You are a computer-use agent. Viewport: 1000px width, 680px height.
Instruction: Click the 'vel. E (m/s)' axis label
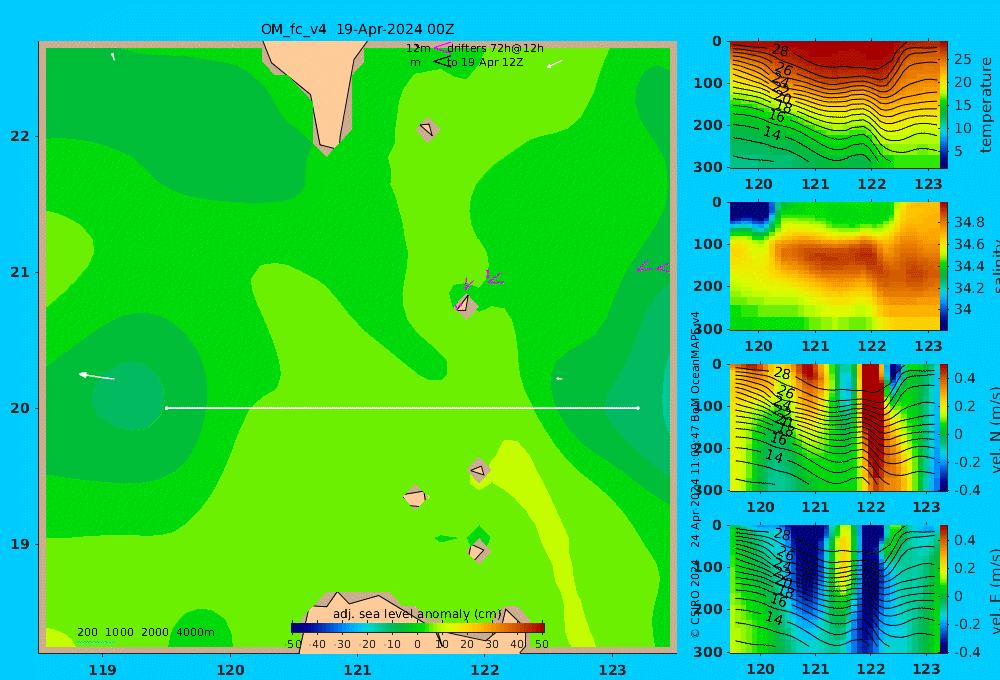point(994,590)
